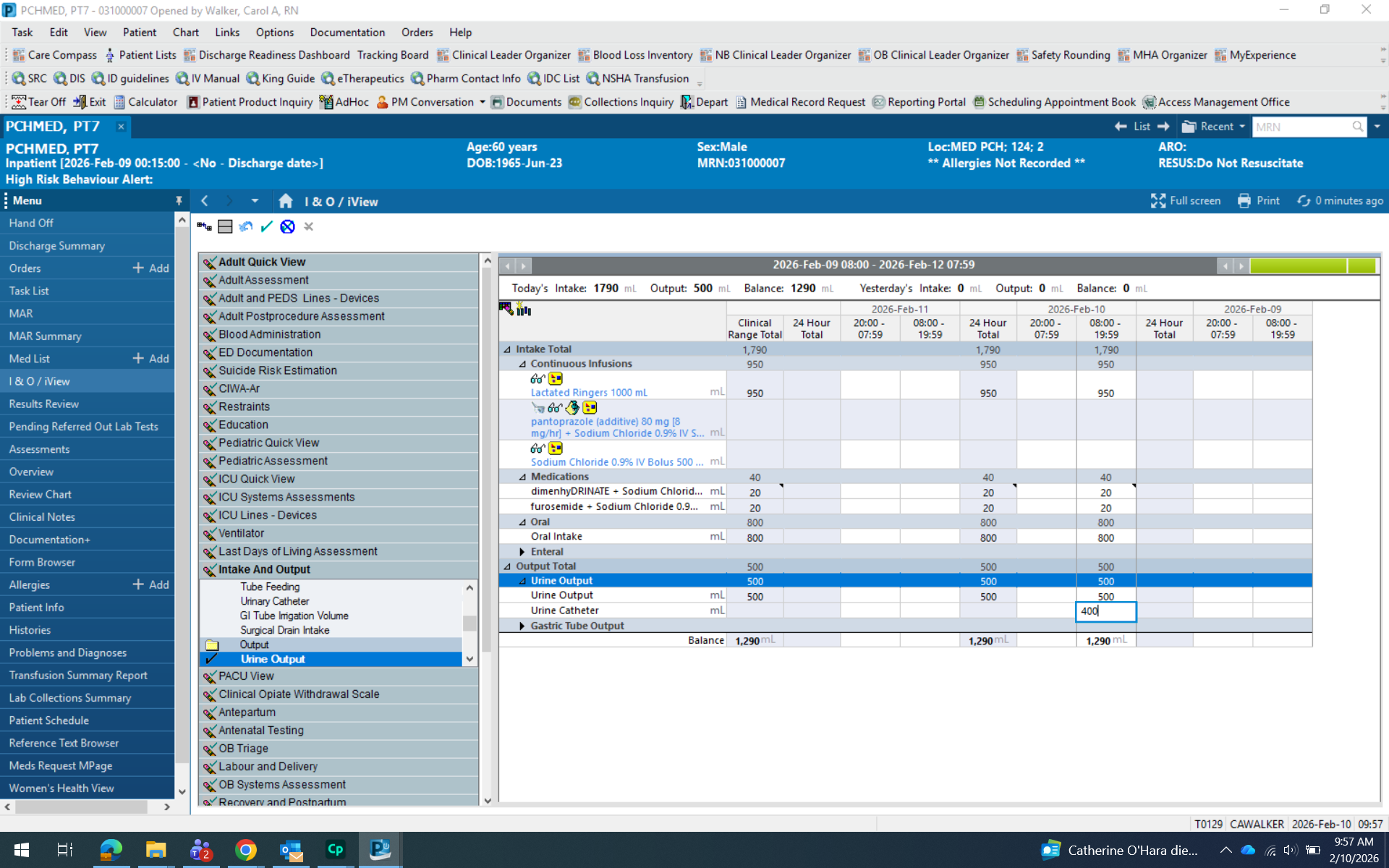Viewport: 1389px width, 868px height.
Task: Pin the Menu panel with the pushpin
Action: [x=179, y=200]
